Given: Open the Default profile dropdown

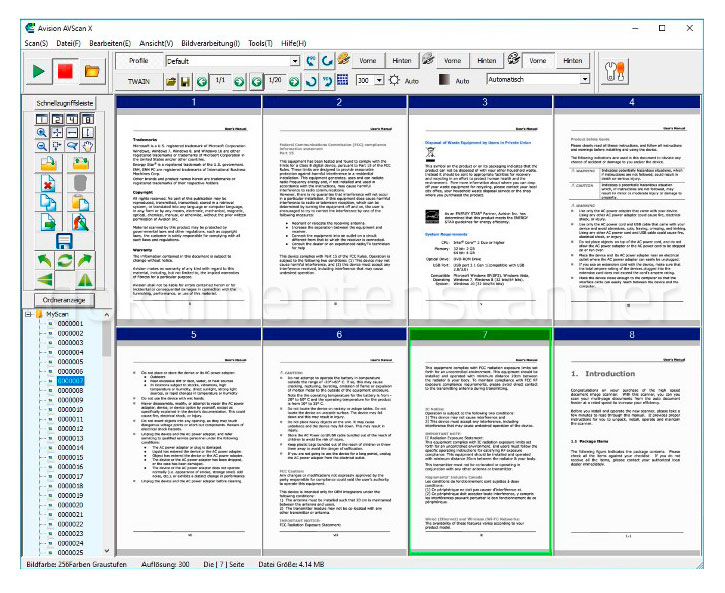Looking at the screenshot, I should (x=295, y=61).
